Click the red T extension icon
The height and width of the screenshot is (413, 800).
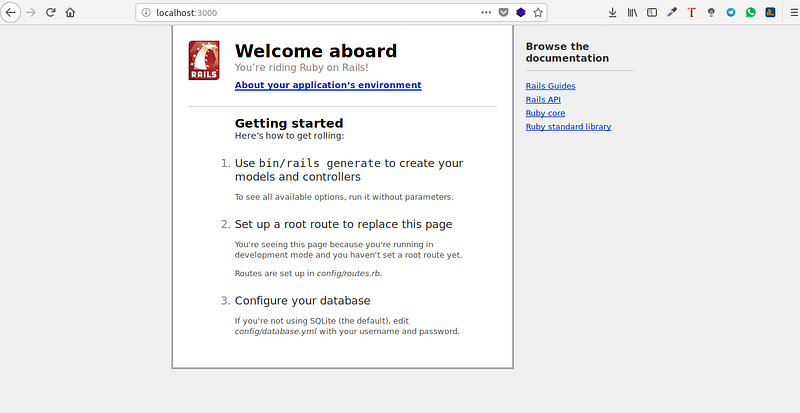pyautogui.click(x=691, y=13)
